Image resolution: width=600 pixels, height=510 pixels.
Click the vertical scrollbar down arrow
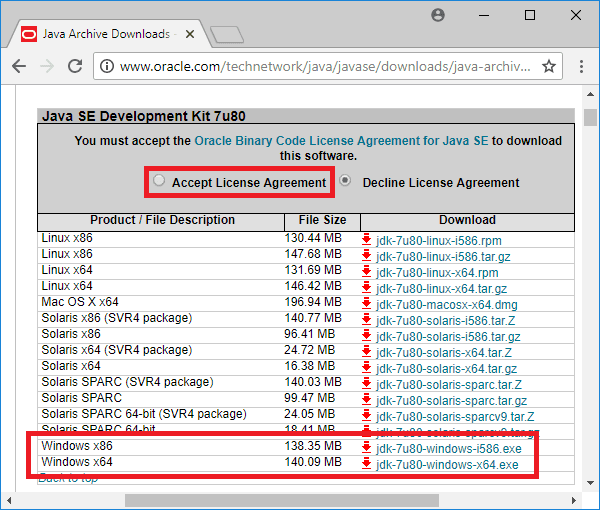(x=590, y=483)
